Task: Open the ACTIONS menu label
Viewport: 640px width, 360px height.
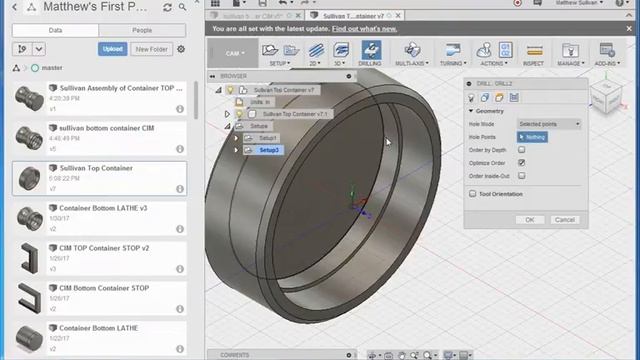Action: [493, 63]
